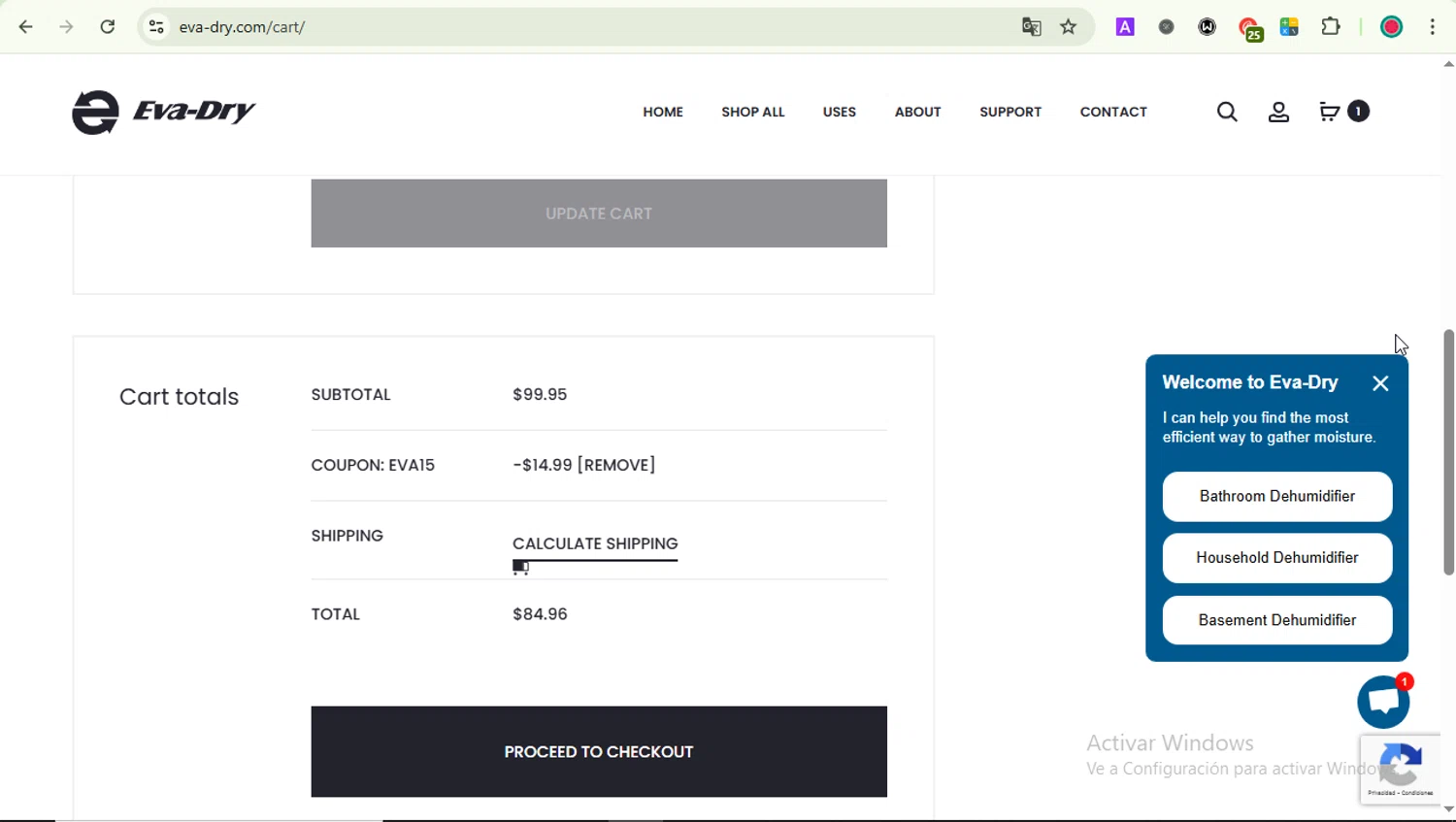Click scrollbar down arrow
The image size is (1456, 822).
(x=1448, y=809)
